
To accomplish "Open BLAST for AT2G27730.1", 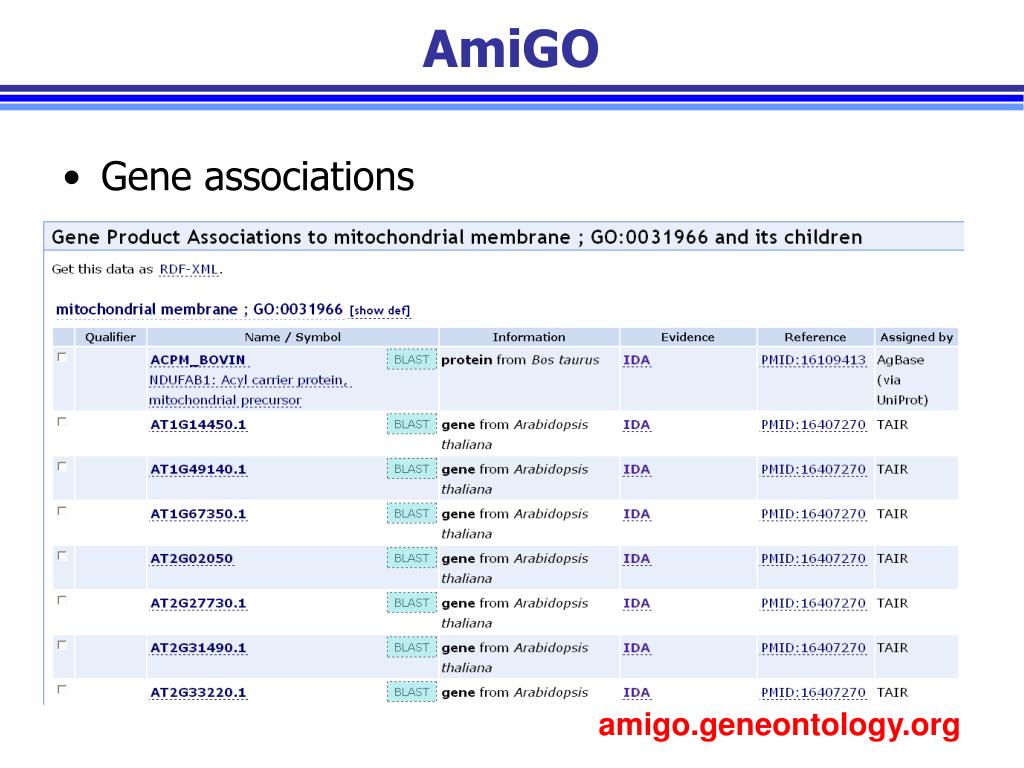I will [411, 603].
